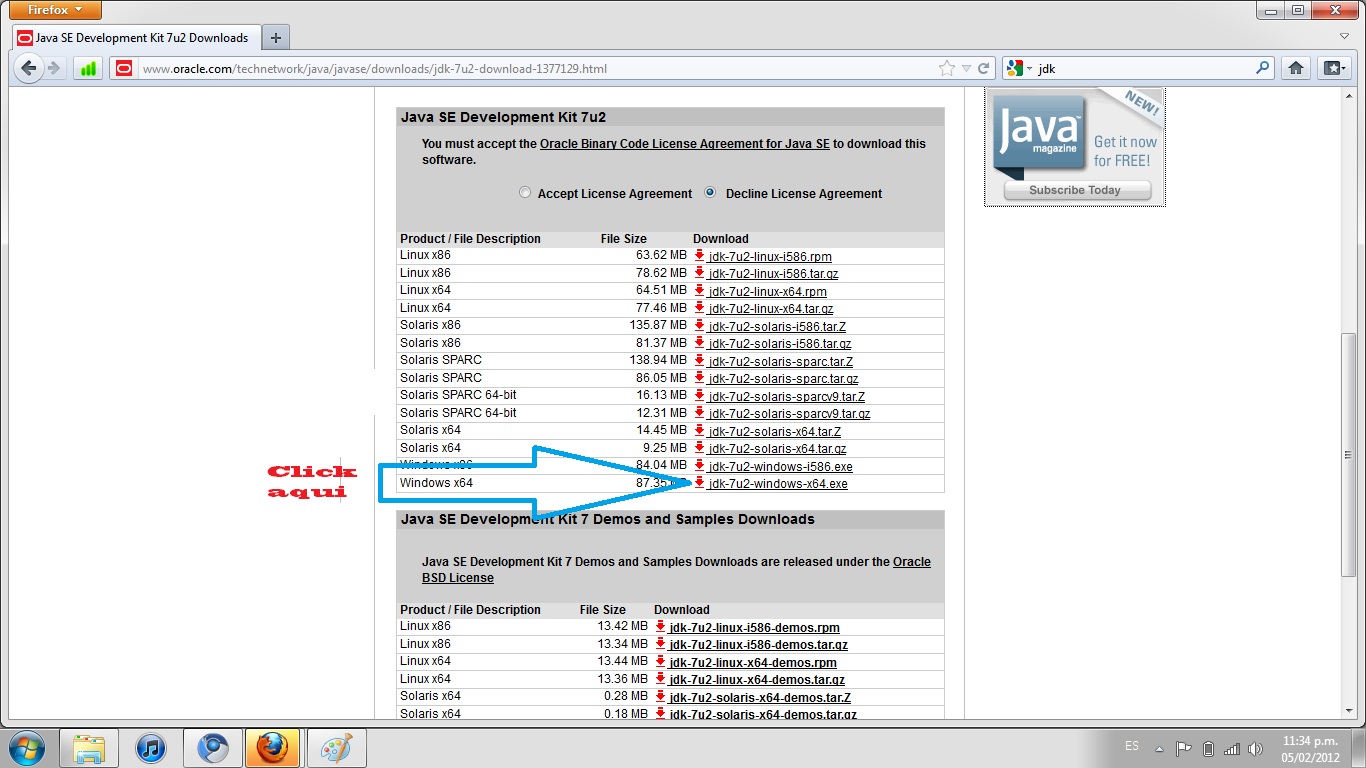The width and height of the screenshot is (1366, 768).
Task: Click red download arrow beside jdk-7u2-solaris-i586.tar.gz
Action: [700, 343]
